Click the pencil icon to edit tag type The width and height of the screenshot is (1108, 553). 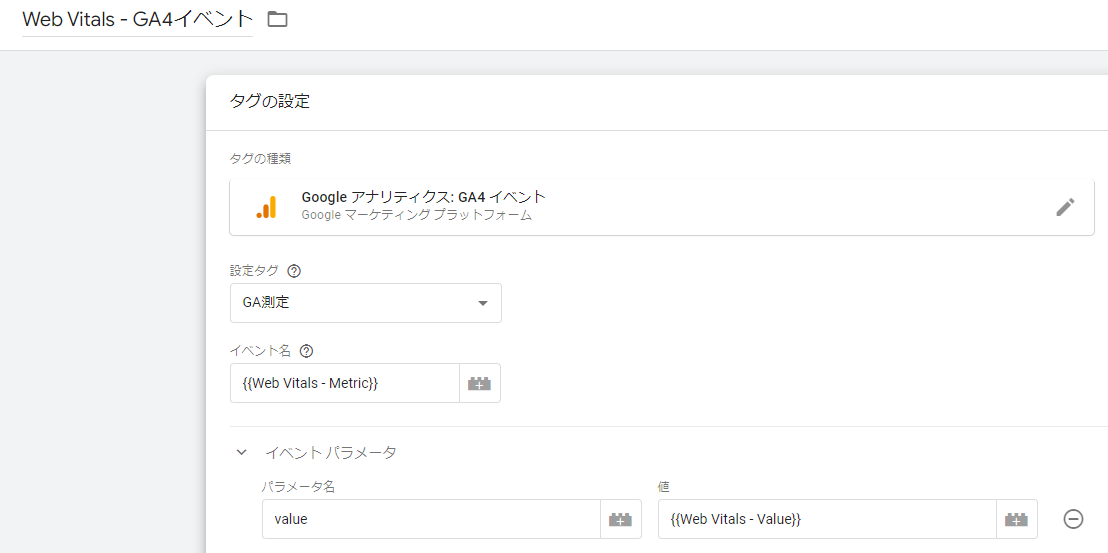1065,207
